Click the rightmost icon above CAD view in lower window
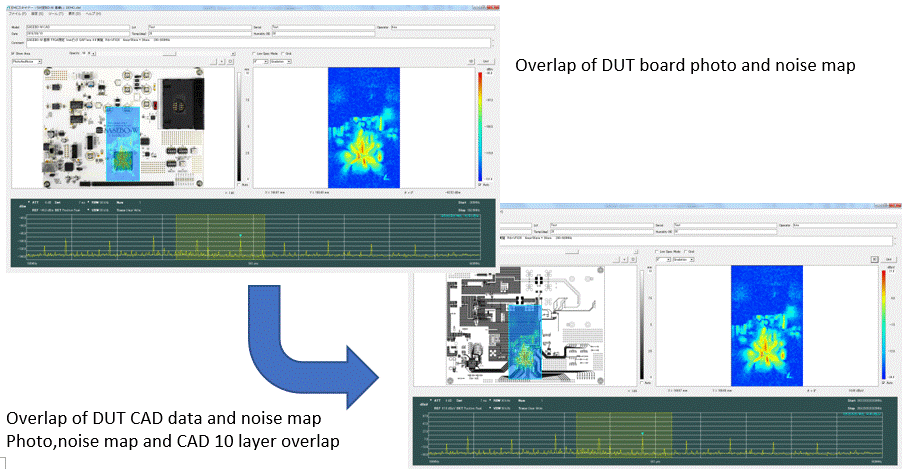 (633, 259)
